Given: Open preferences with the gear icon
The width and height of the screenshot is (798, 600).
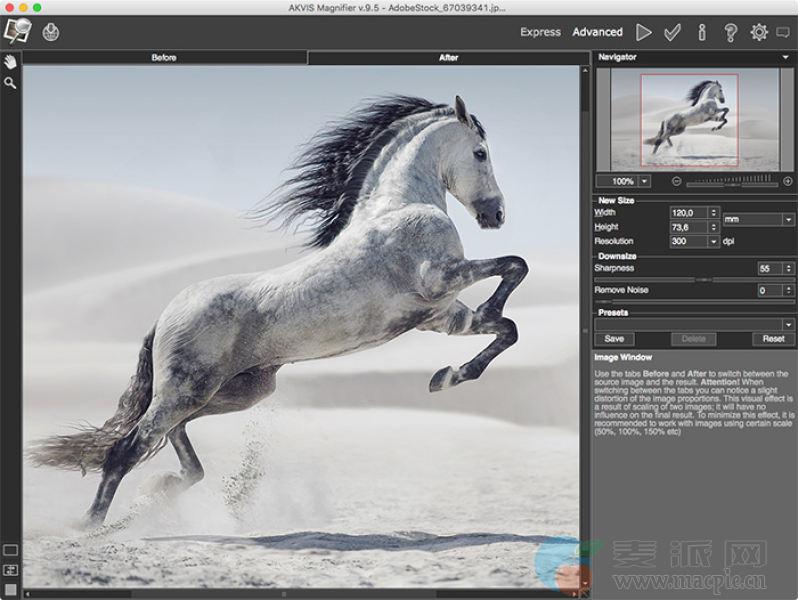Looking at the screenshot, I should pyautogui.click(x=759, y=32).
